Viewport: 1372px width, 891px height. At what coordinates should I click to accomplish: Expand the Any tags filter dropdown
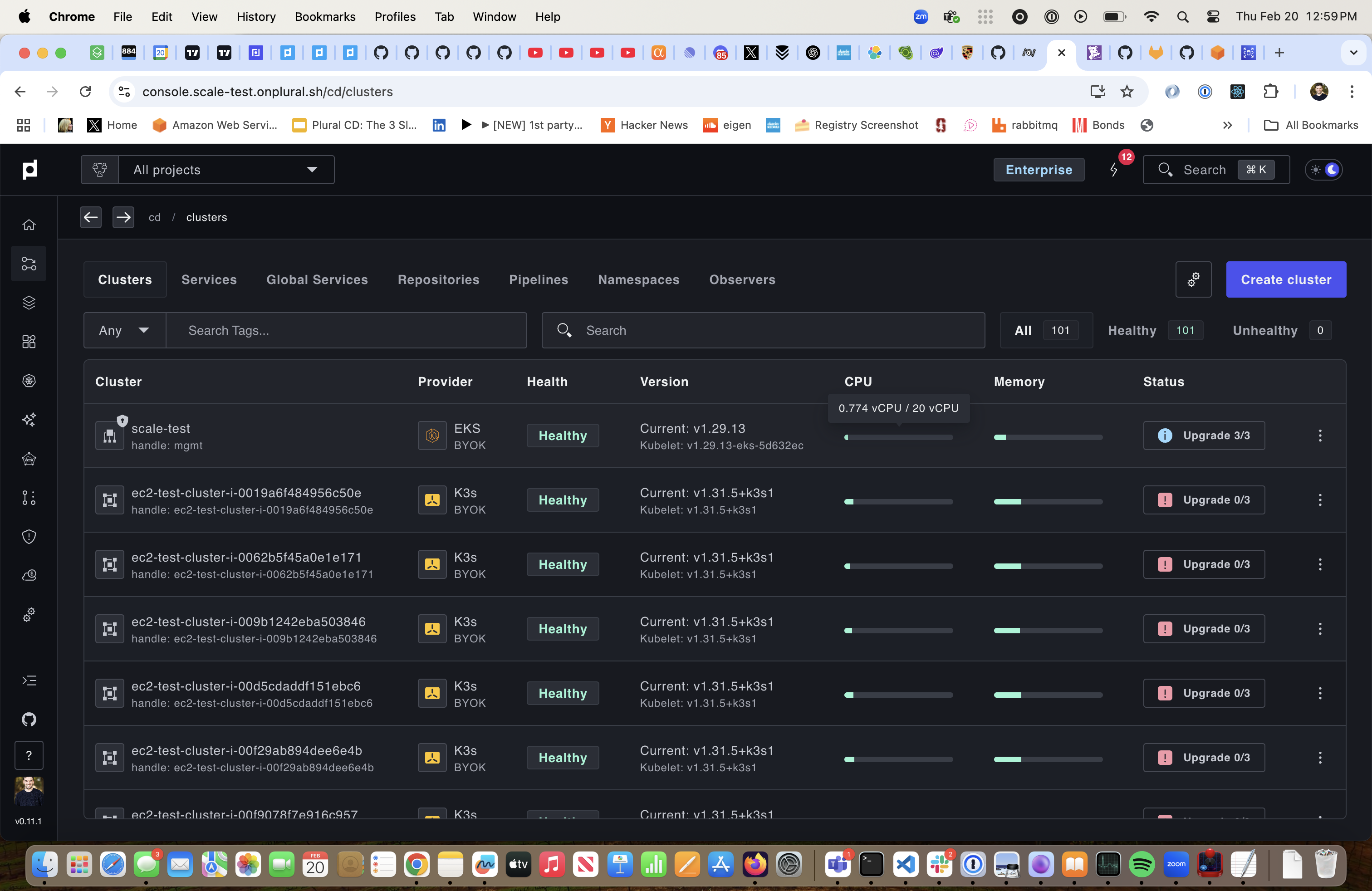coord(122,330)
